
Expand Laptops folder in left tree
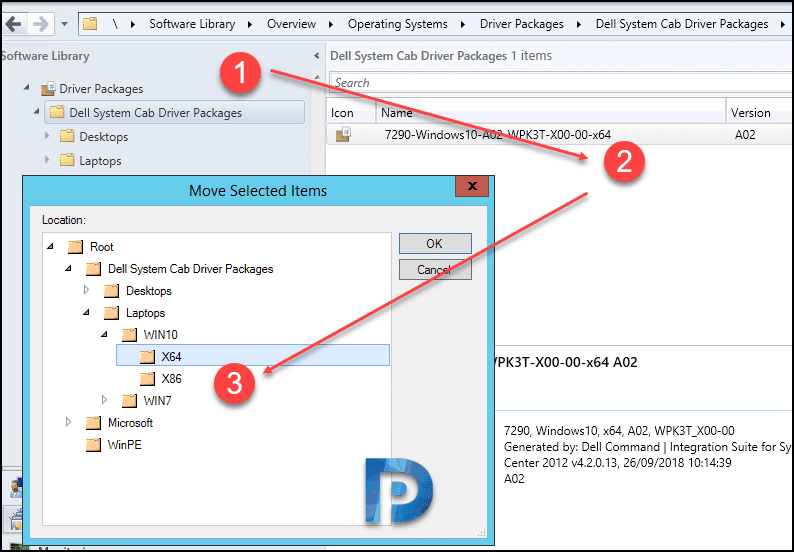pyautogui.click(x=47, y=160)
